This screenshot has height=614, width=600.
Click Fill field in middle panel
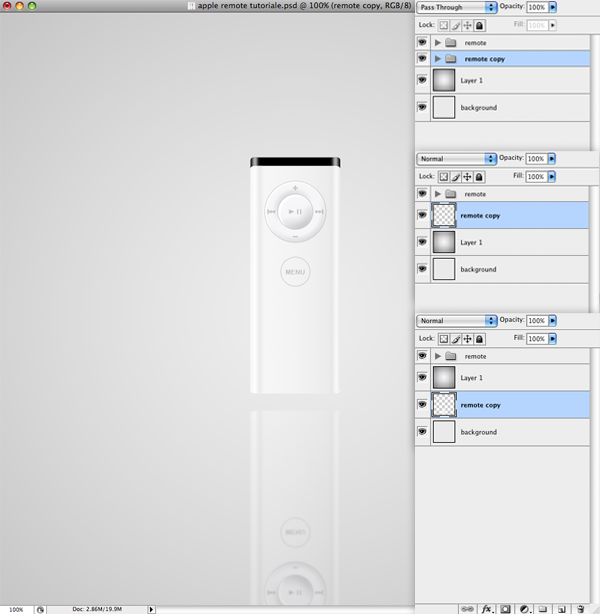pos(537,177)
